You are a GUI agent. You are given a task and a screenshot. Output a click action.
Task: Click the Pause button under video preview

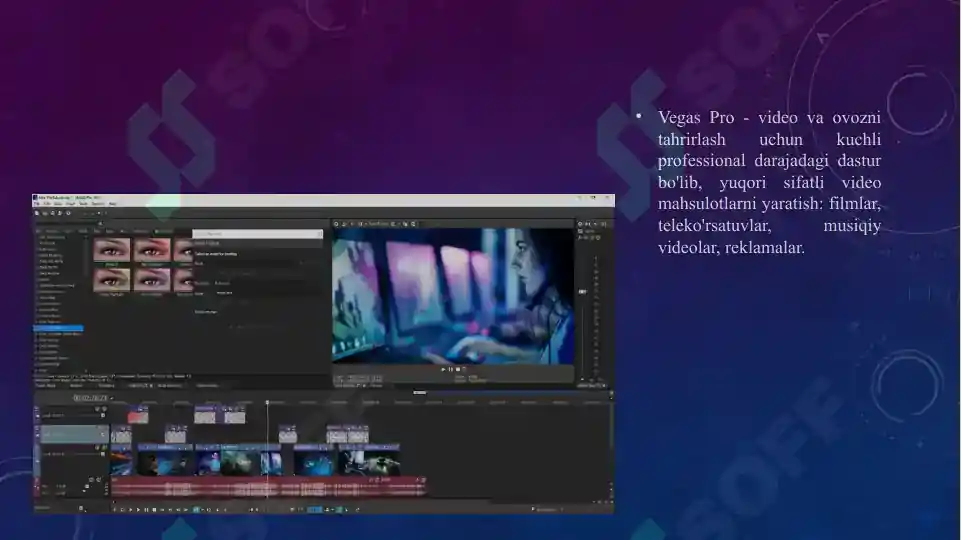point(450,369)
